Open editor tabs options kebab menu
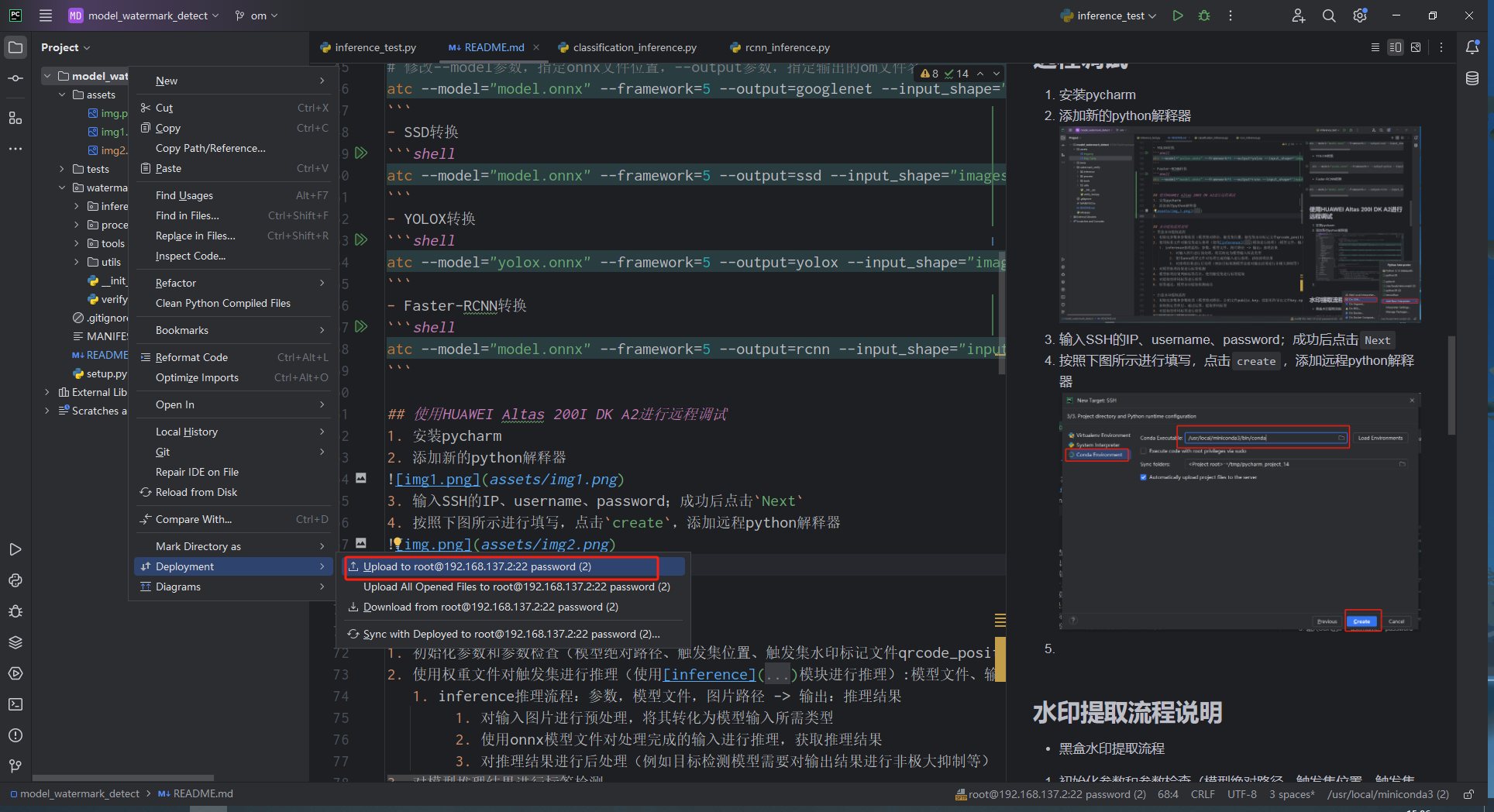1494x812 pixels. point(1441,47)
